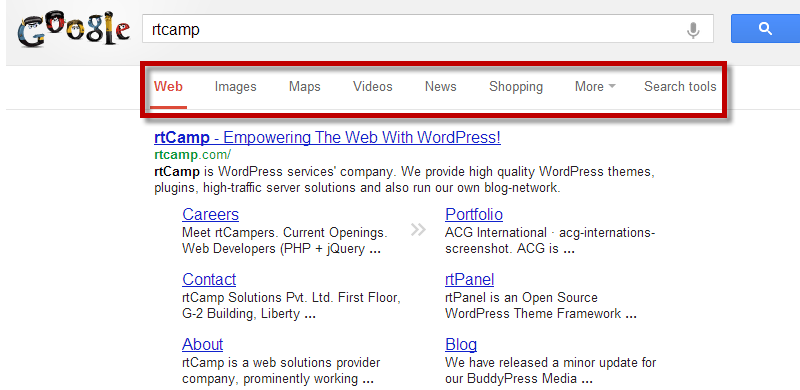Open the About sitelink
The width and height of the screenshot is (800, 390).
(203, 345)
